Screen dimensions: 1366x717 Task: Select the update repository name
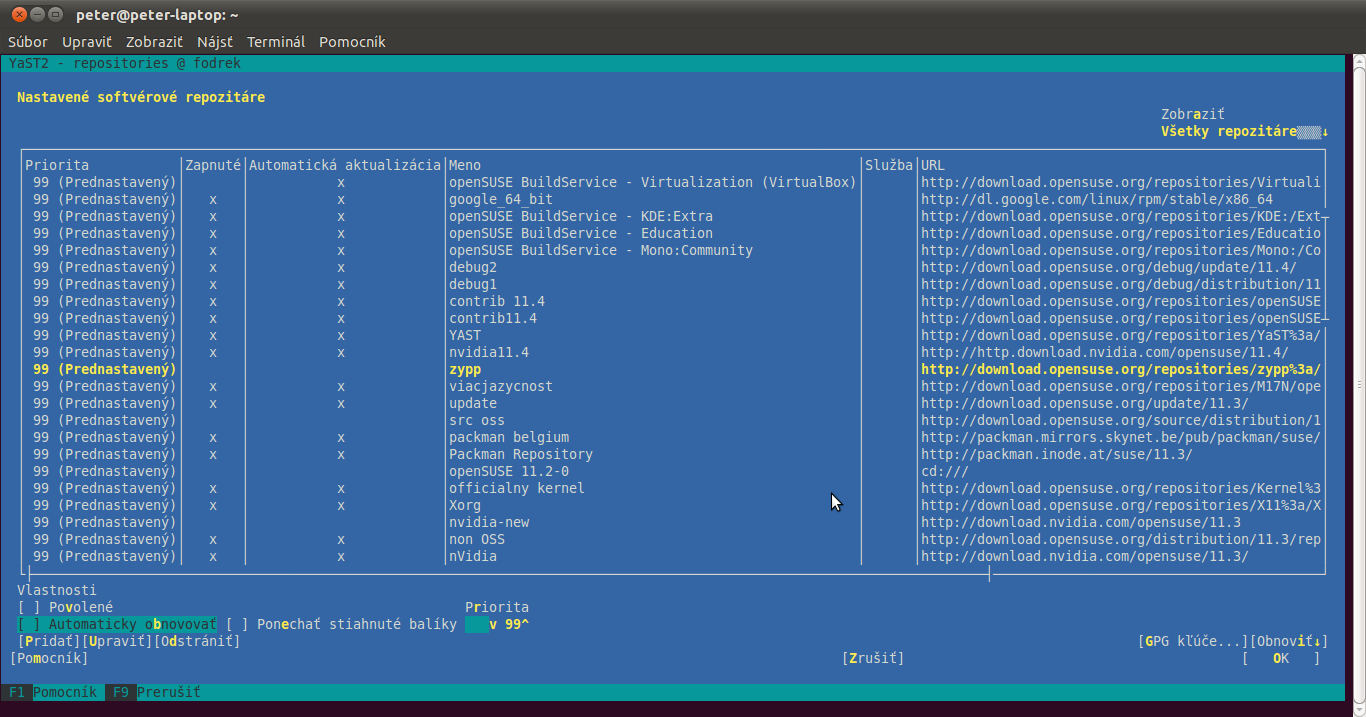(473, 403)
